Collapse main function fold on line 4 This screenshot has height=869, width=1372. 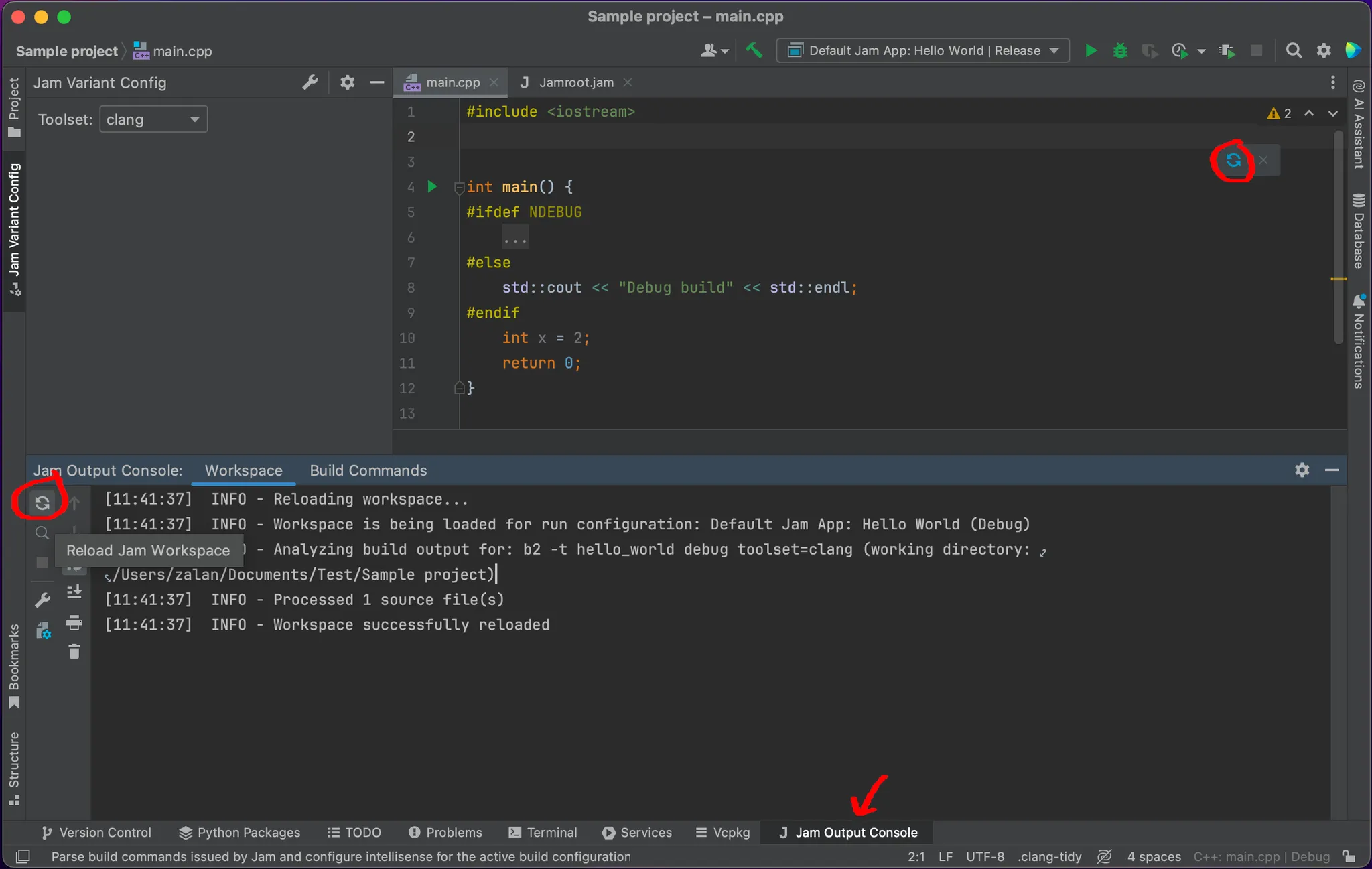459,188
